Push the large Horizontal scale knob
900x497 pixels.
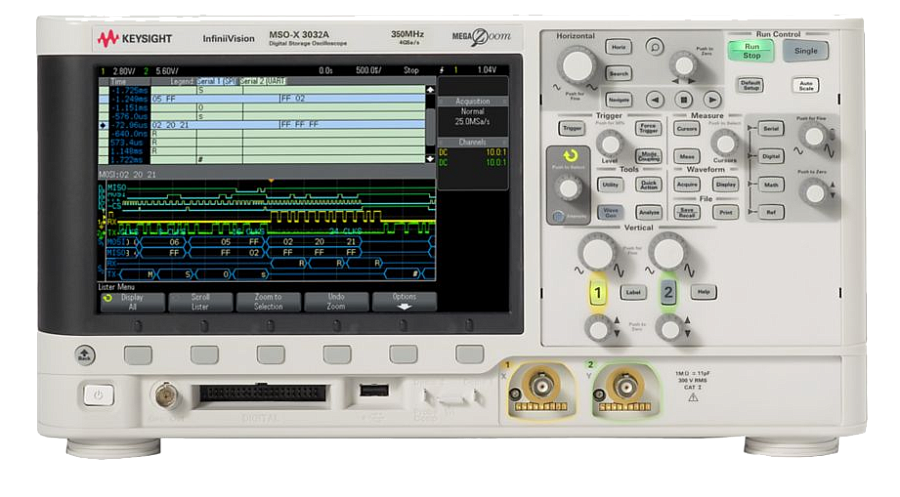click(577, 65)
